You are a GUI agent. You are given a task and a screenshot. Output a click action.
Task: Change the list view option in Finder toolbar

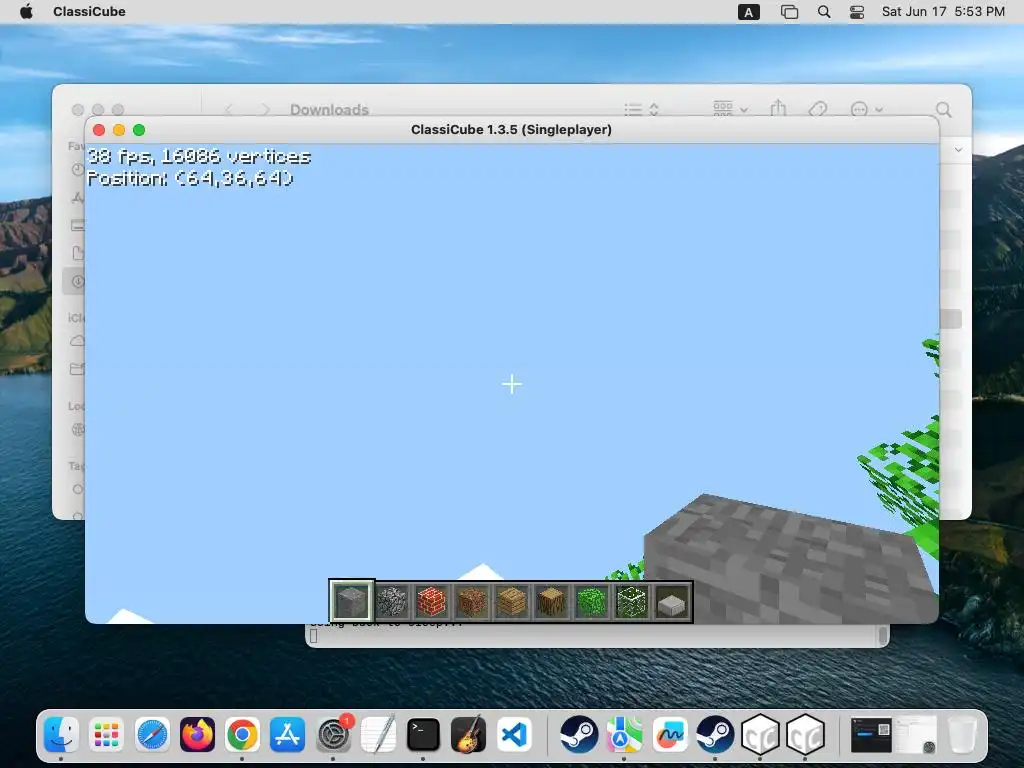[x=641, y=109]
